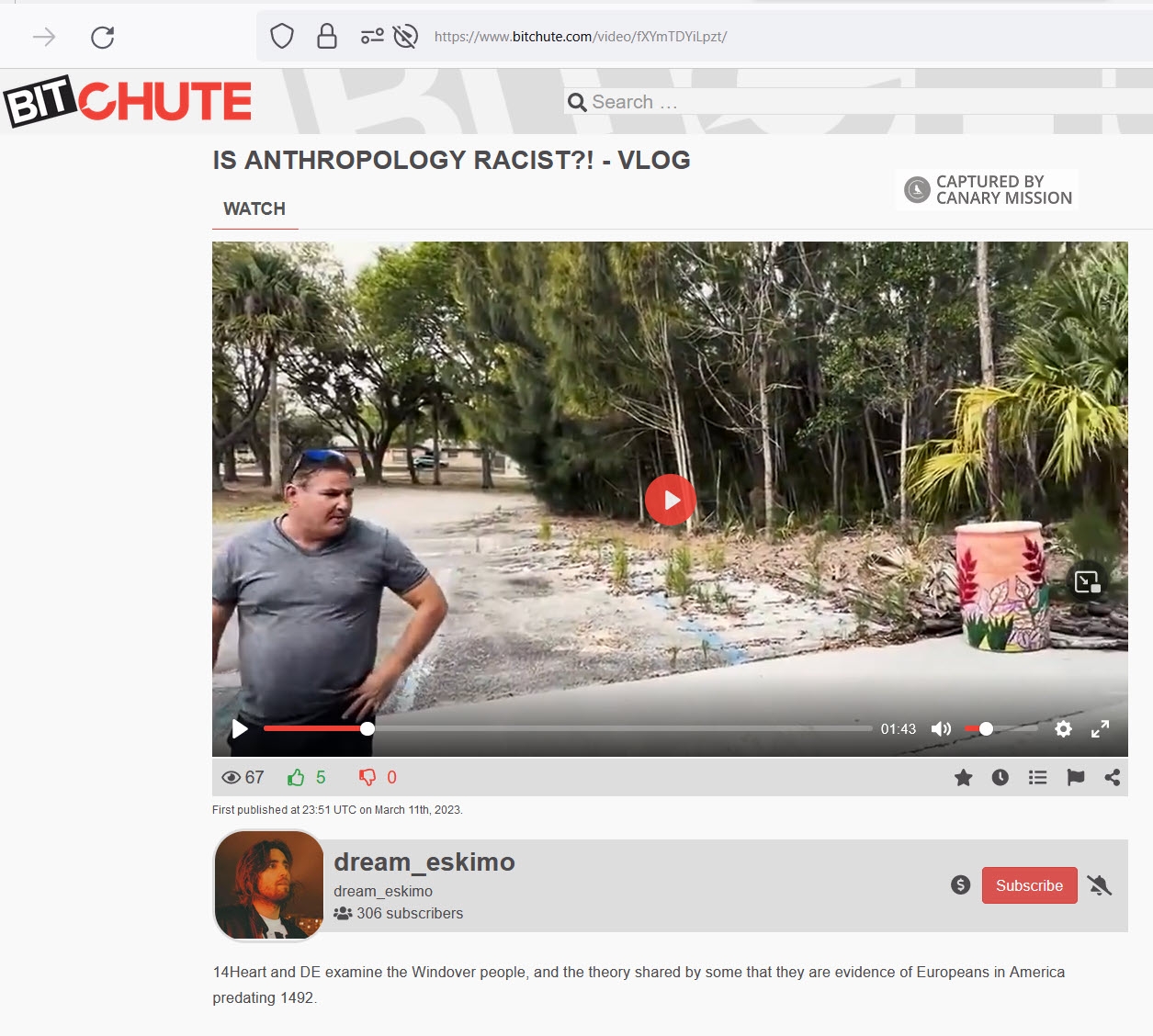Open video settings gear menu
The height and width of the screenshot is (1036, 1153).
coord(1063,729)
